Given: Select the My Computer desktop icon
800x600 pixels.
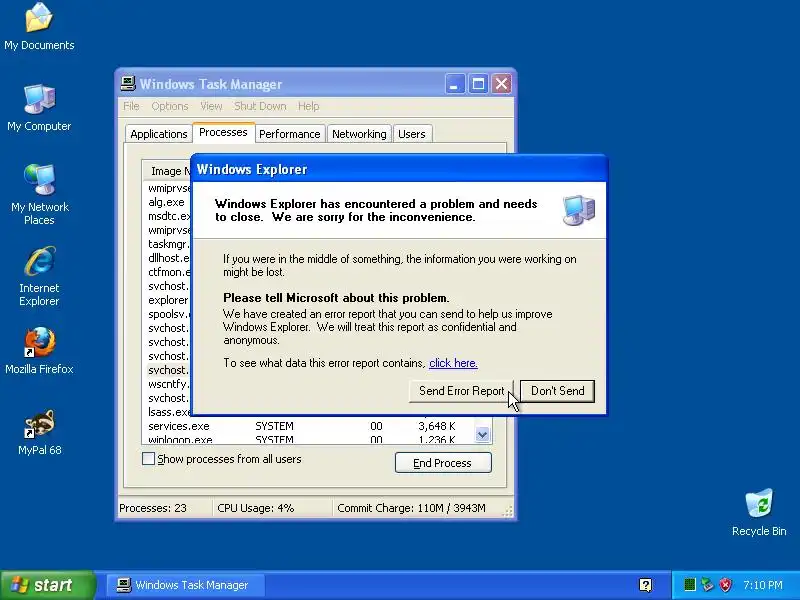Looking at the screenshot, I should (x=39, y=108).
